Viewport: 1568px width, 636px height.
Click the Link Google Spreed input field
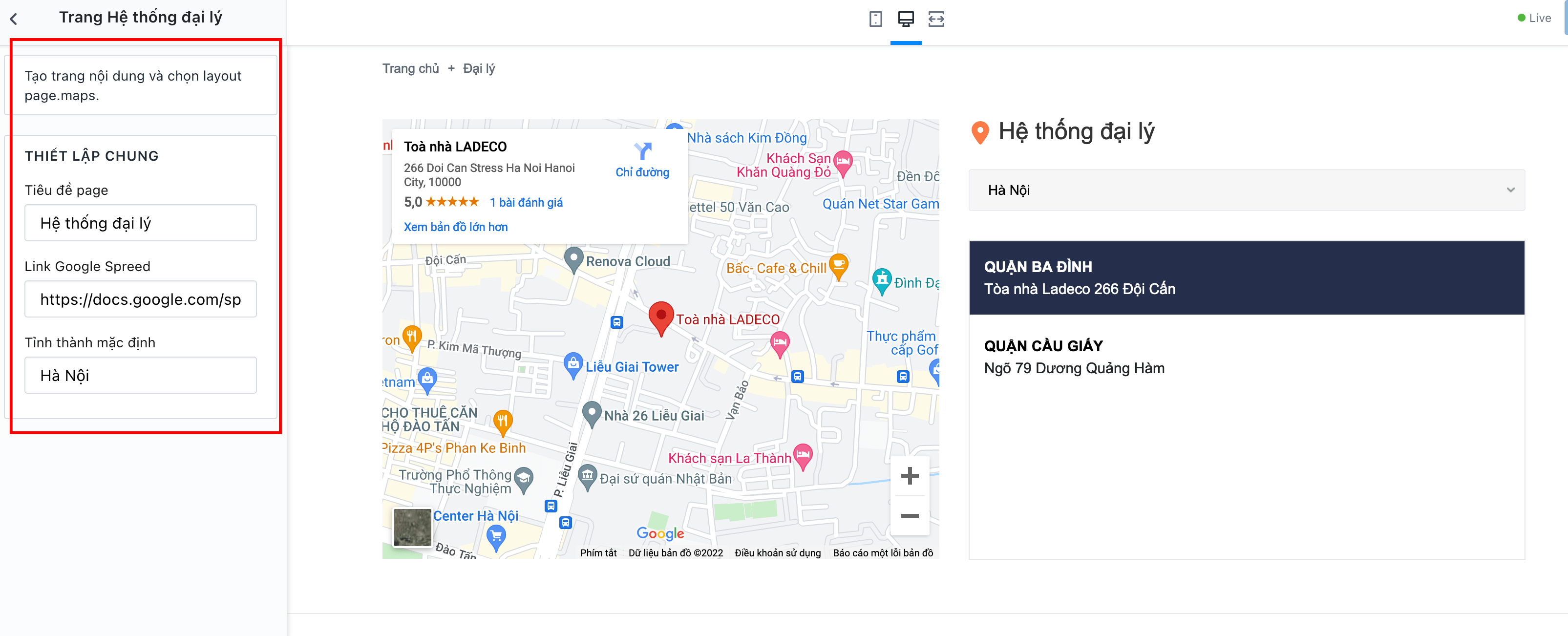point(141,299)
